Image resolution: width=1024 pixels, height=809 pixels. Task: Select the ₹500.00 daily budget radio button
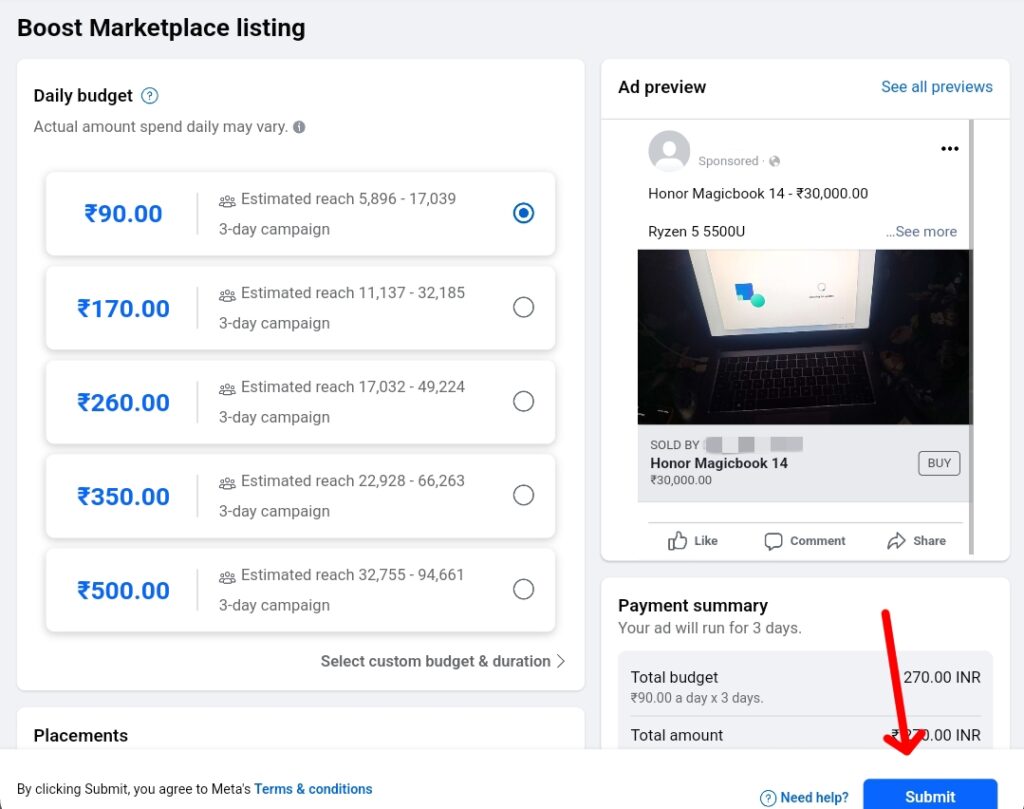coord(523,589)
